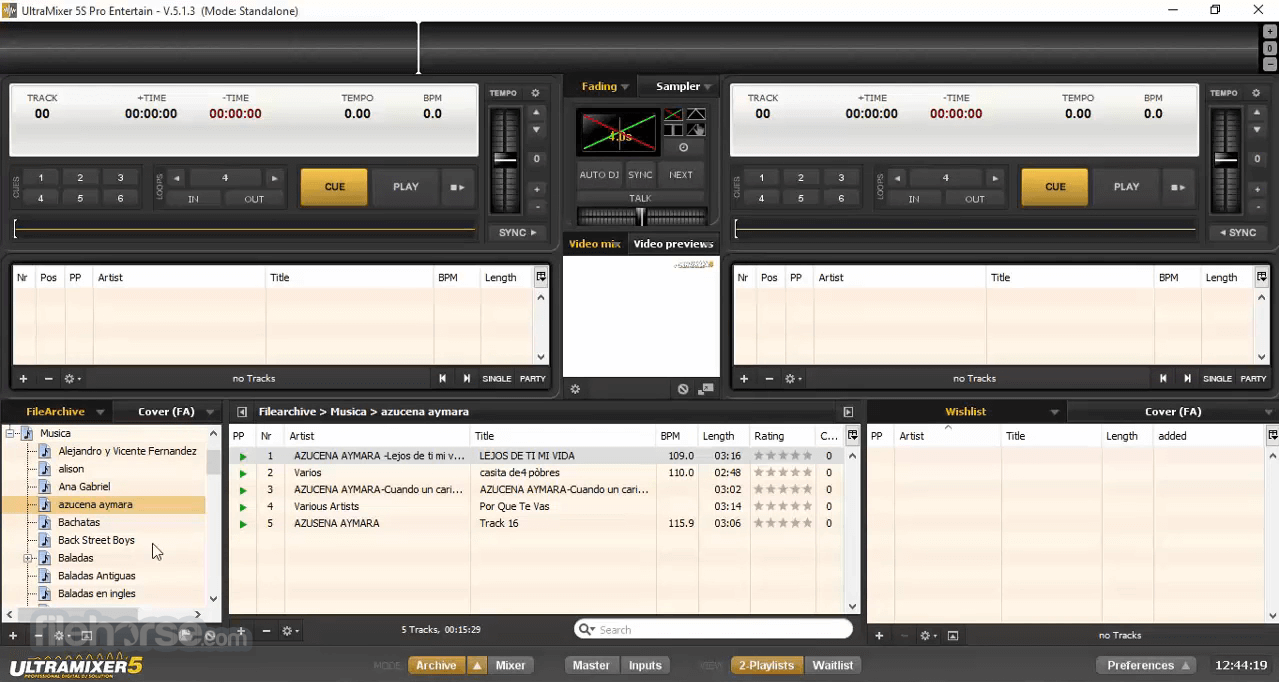Click the remove icon below file archive track list
This screenshot has height=682, width=1279.
pos(266,631)
